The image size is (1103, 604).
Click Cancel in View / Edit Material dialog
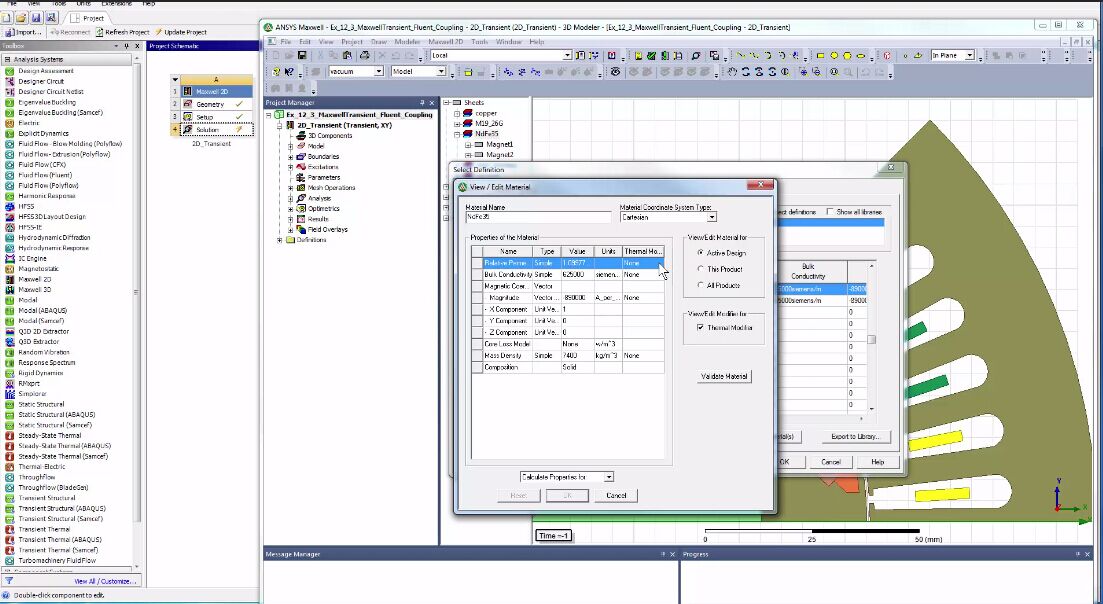tap(616, 495)
